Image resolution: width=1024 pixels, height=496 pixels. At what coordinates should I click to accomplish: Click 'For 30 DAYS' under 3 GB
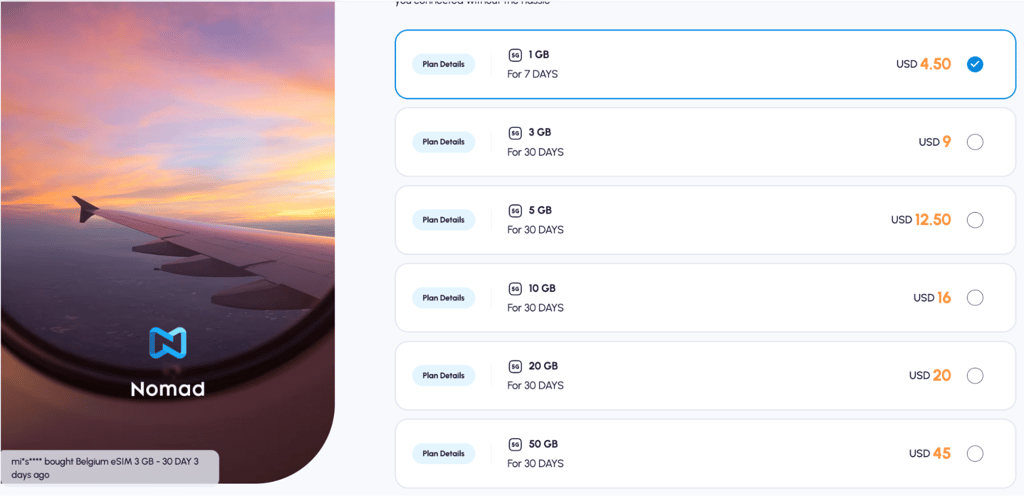point(535,152)
